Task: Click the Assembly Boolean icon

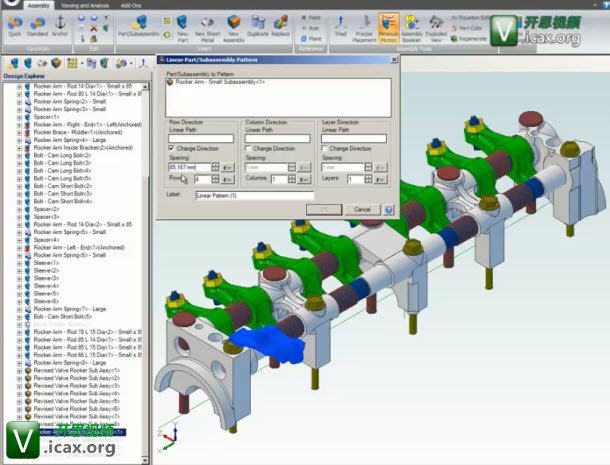Action: coord(412,24)
